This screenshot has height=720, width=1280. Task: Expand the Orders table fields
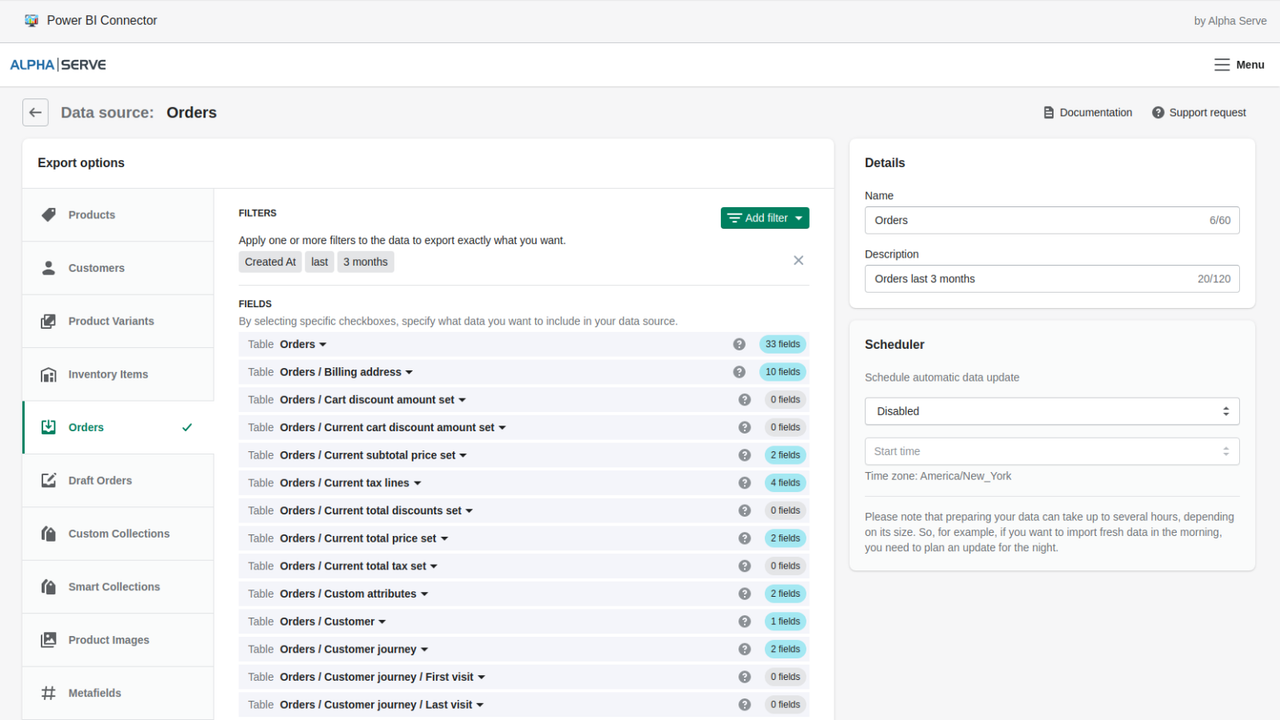(x=304, y=344)
